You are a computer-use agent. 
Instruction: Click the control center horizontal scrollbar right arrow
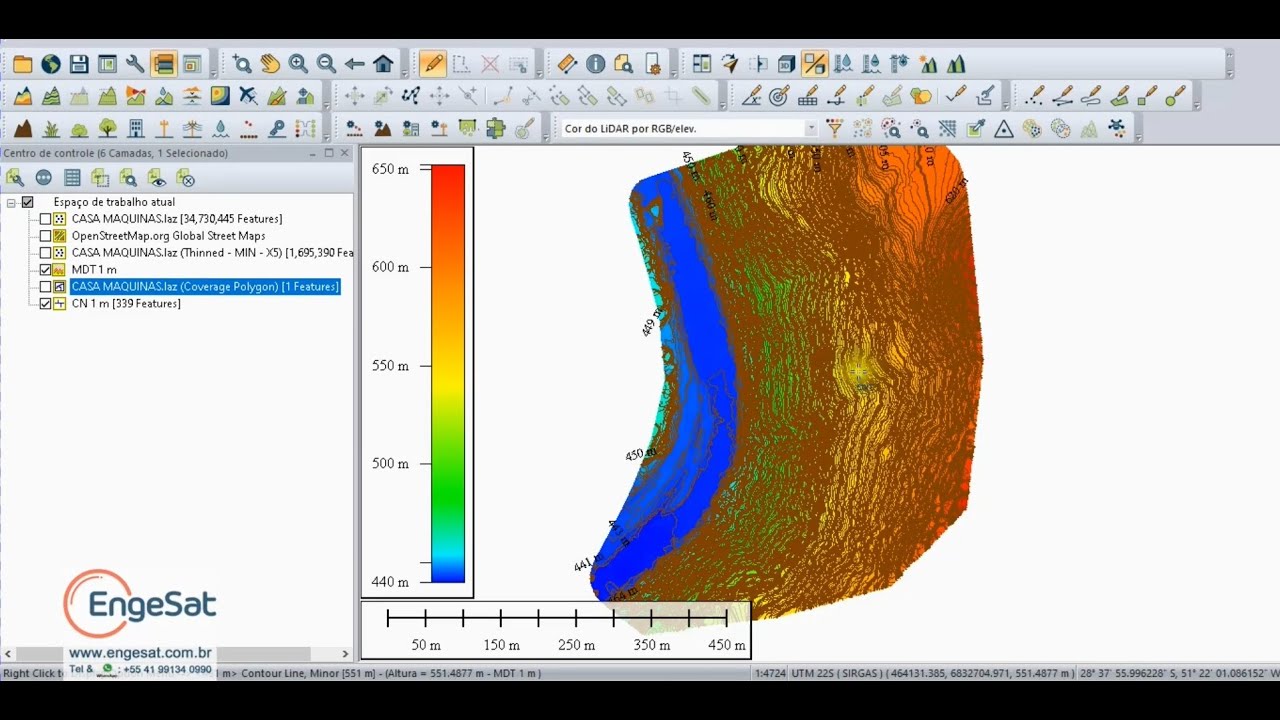tap(345, 654)
